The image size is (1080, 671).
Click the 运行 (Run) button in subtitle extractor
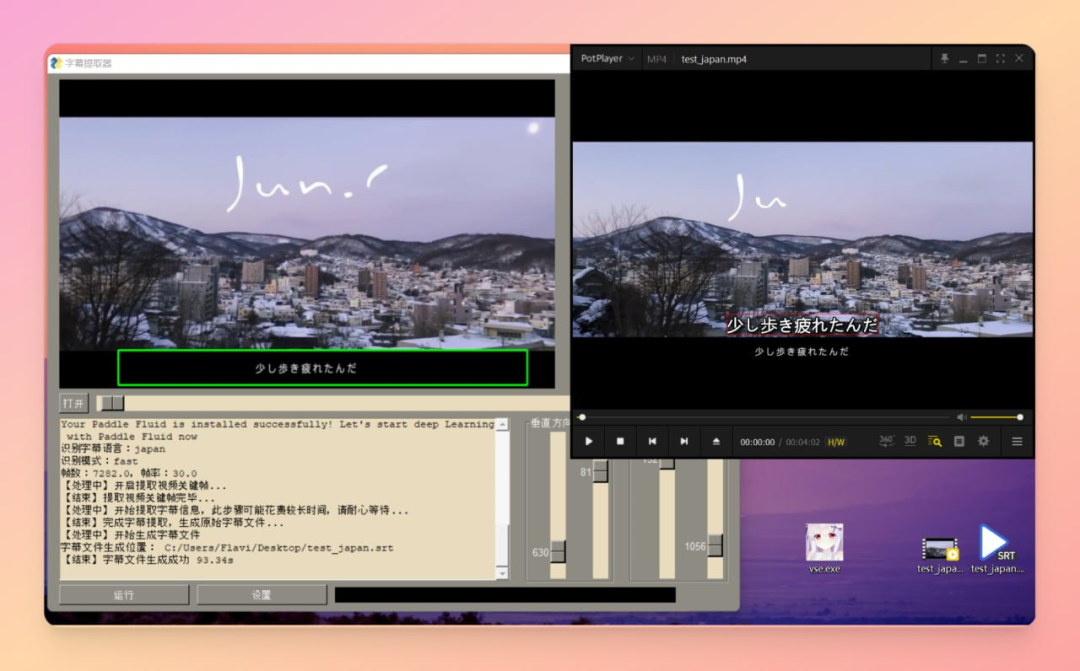point(123,594)
